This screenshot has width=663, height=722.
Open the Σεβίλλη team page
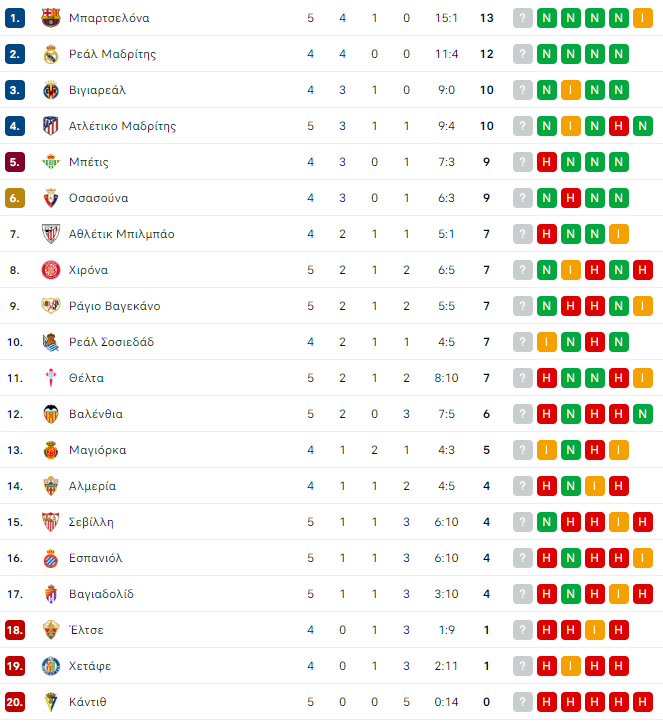91,522
